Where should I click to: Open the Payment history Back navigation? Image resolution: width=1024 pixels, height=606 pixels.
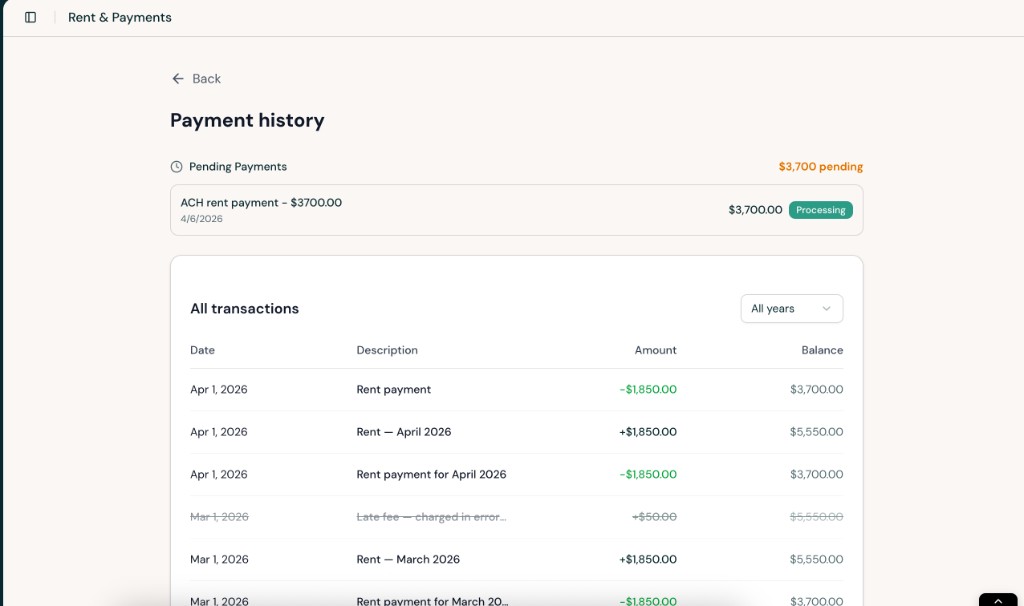[x=196, y=78]
